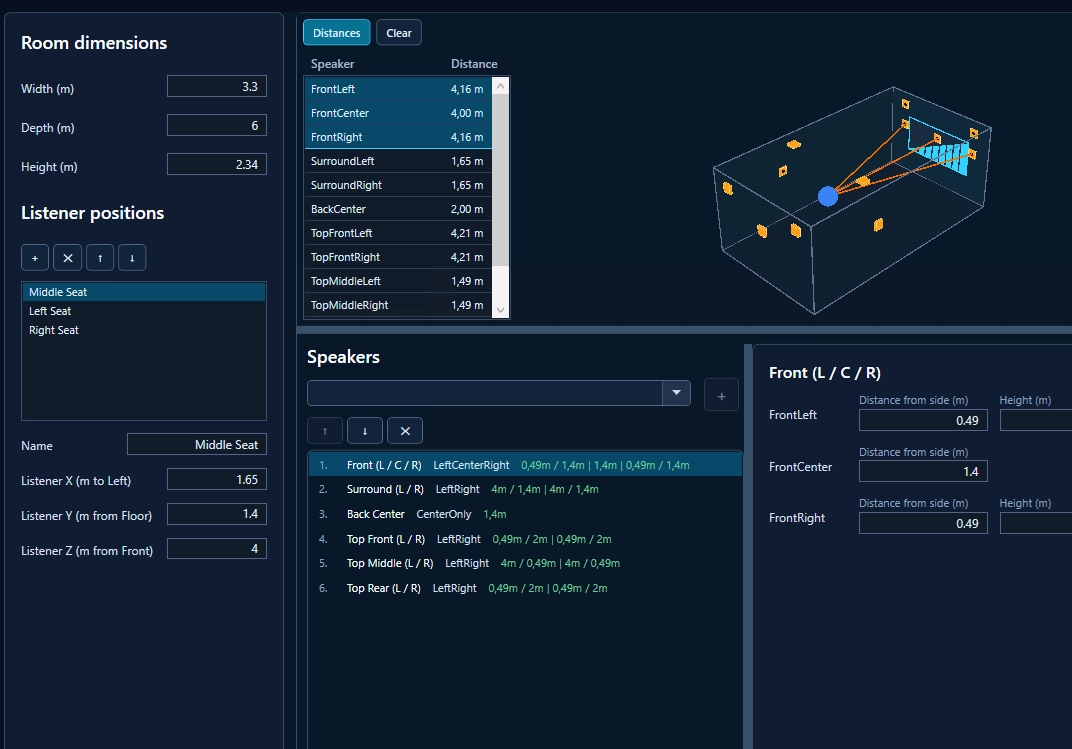Click the empty speaker type combo box

click(485, 393)
